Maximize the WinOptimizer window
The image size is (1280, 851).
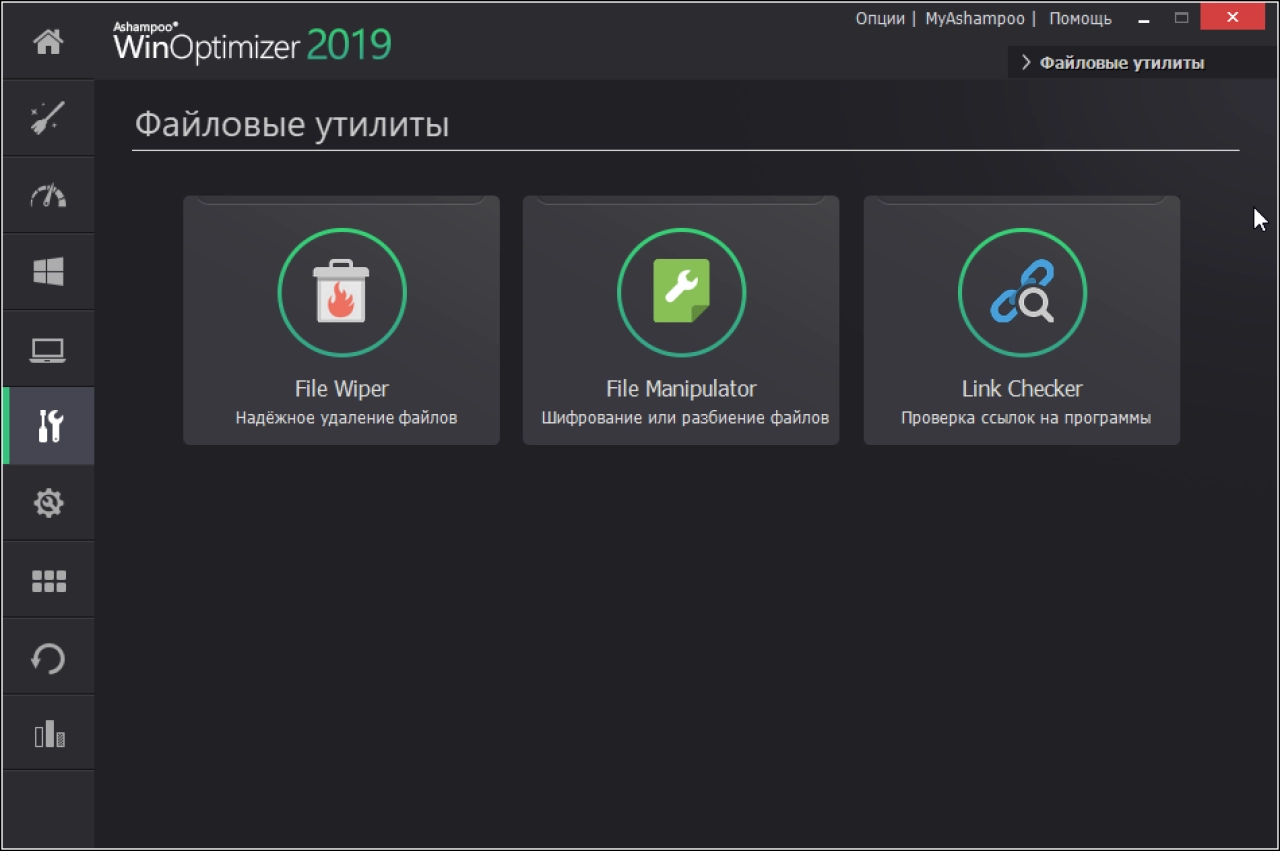1181,18
